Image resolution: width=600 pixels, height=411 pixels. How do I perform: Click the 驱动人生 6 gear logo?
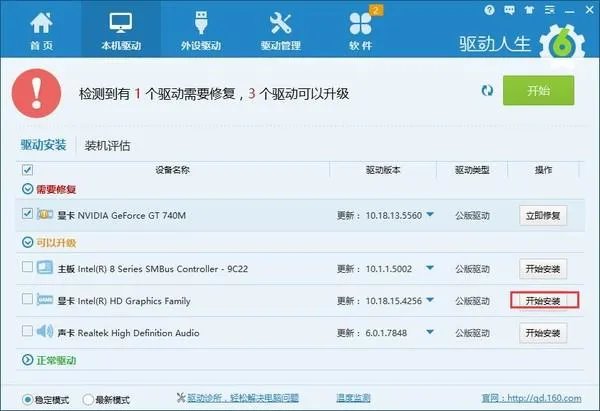pyautogui.click(x=562, y=43)
